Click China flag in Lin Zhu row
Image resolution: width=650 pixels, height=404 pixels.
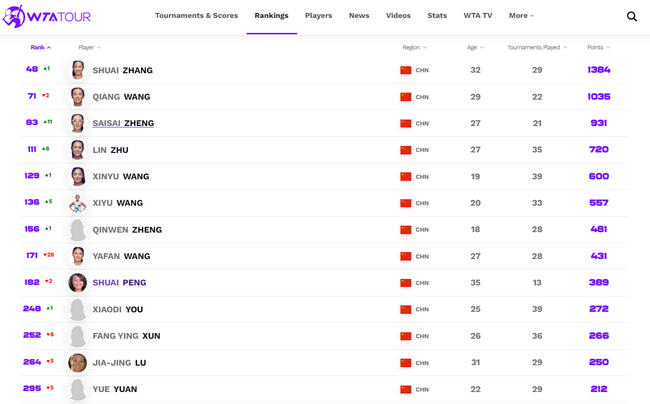[405, 150]
